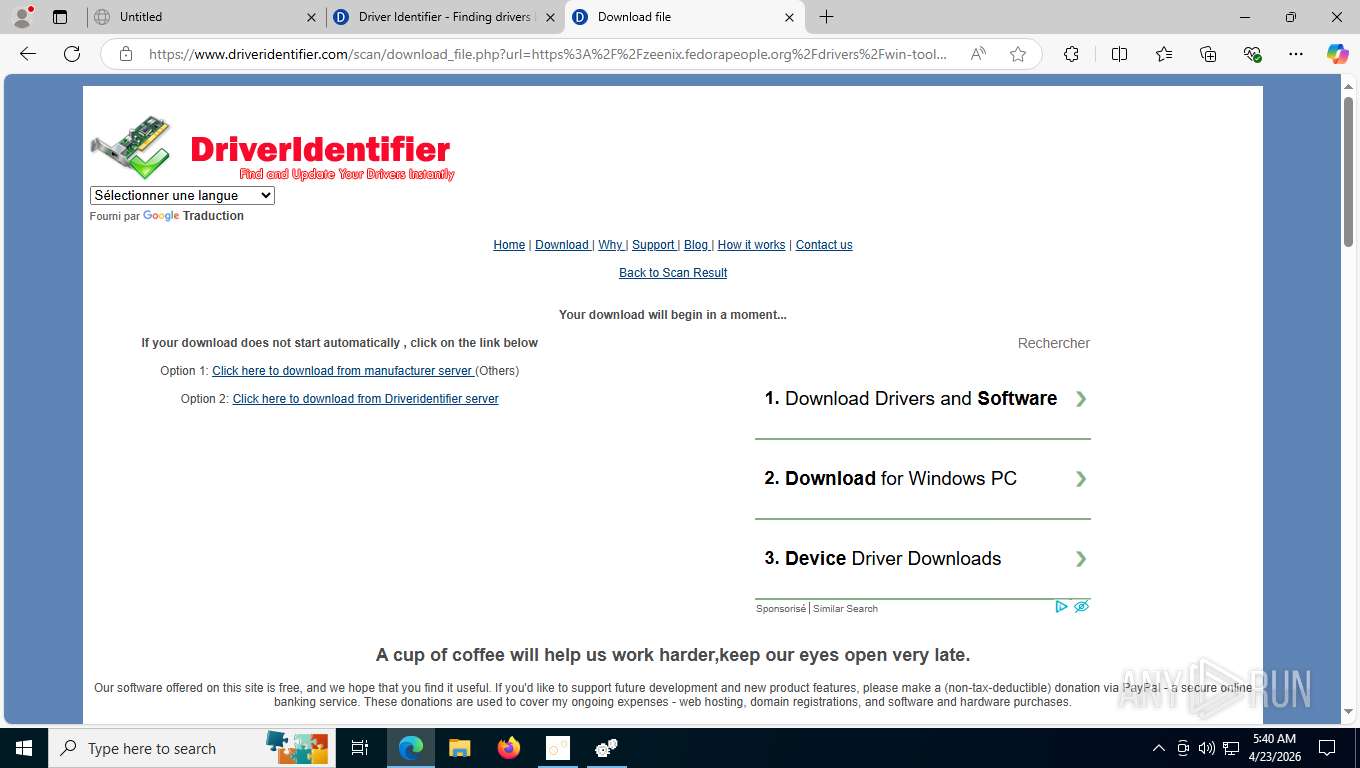Viewport: 1360px width, 768px height.
Task: Open the Sélectionner une langue dropdown
Action: [182, 196]
